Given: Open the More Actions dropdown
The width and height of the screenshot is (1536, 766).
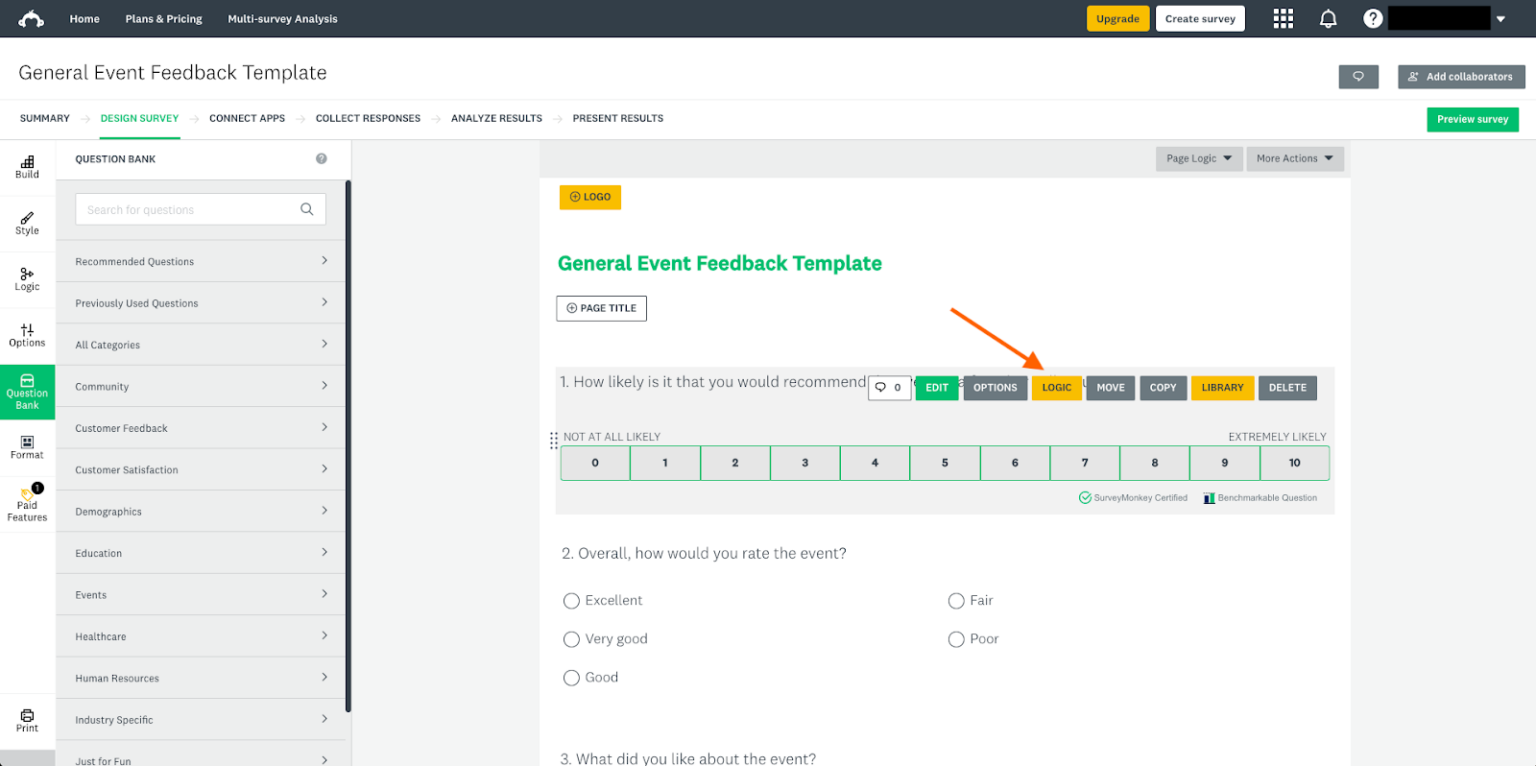Looking at the screenshot, I should 1294,158.
